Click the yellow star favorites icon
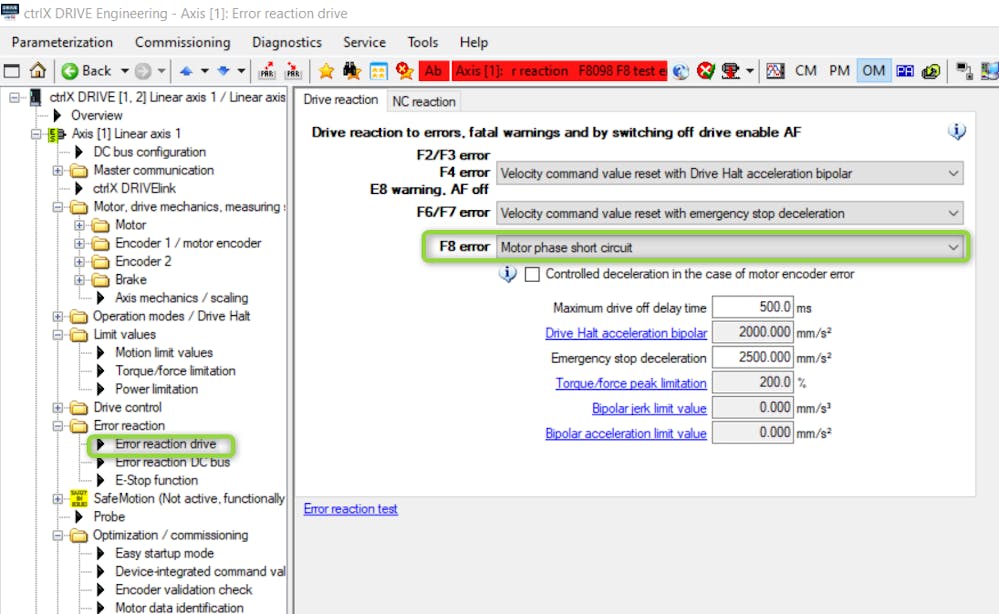Viewport: 999px width, 614px height. pyautogui.click(x=326, y=71)
